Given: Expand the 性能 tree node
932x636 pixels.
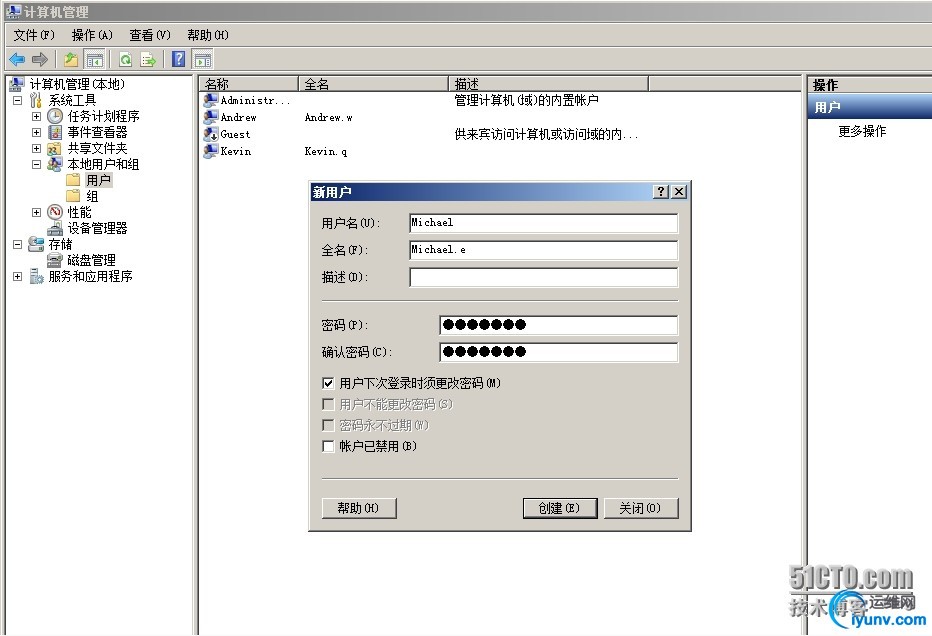Looking at the screenshot, I should point(36,212).
